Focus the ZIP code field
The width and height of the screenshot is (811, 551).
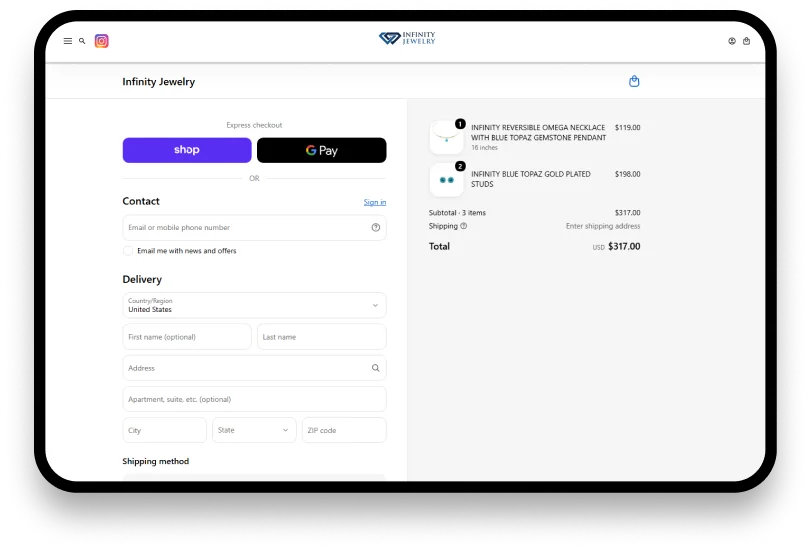pyautogui.click(x=344, y=430)
